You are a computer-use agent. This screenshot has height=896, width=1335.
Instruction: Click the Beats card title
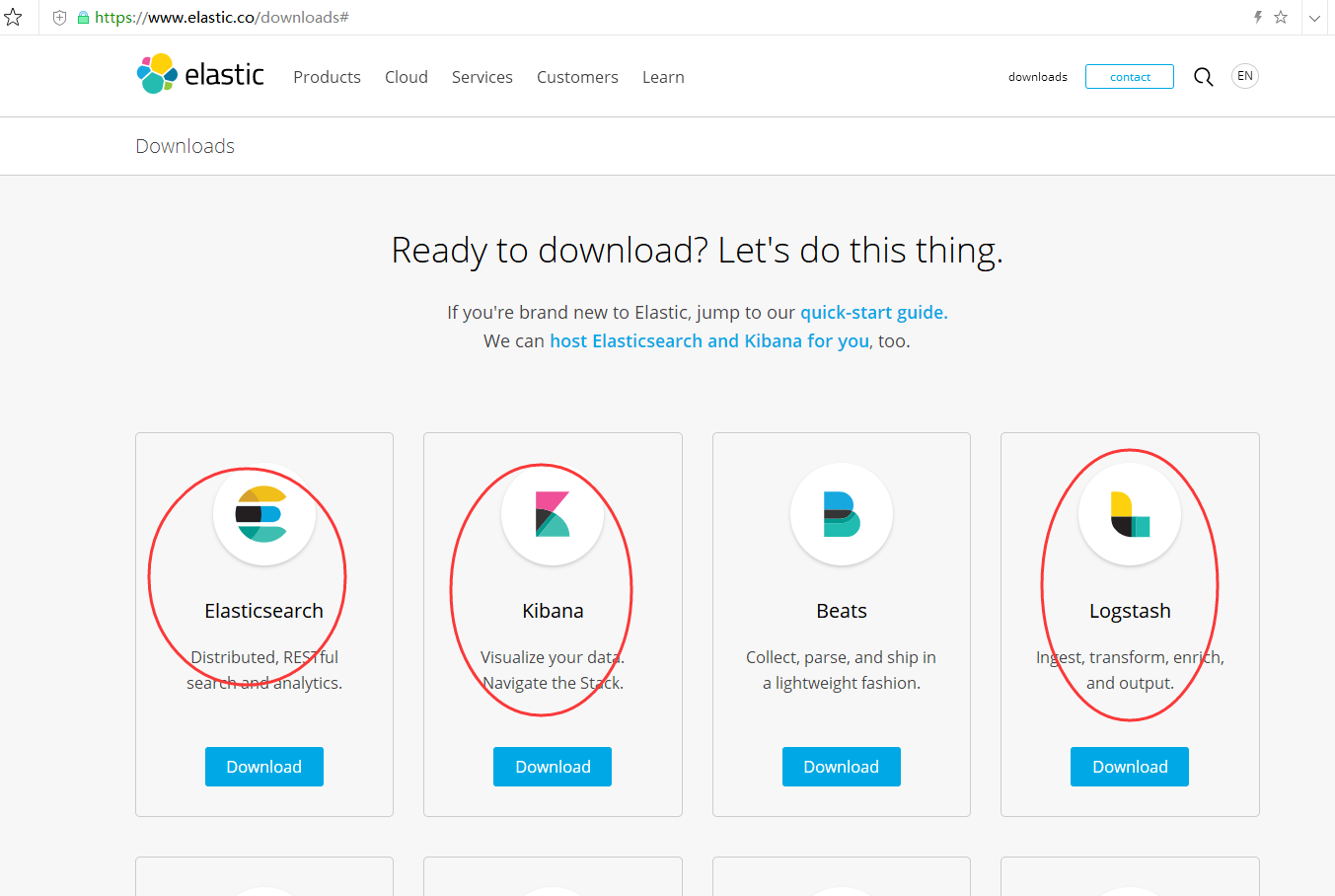point(842,611)
